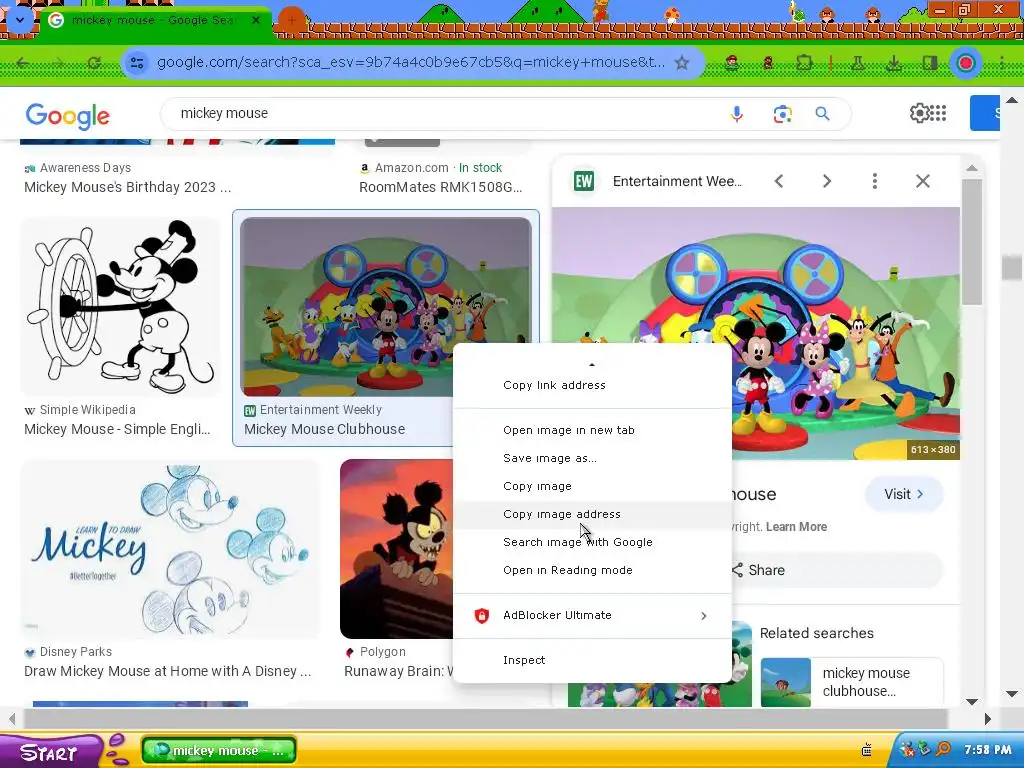
Task: Select Search image with Google
Action: tap(592, 543)
